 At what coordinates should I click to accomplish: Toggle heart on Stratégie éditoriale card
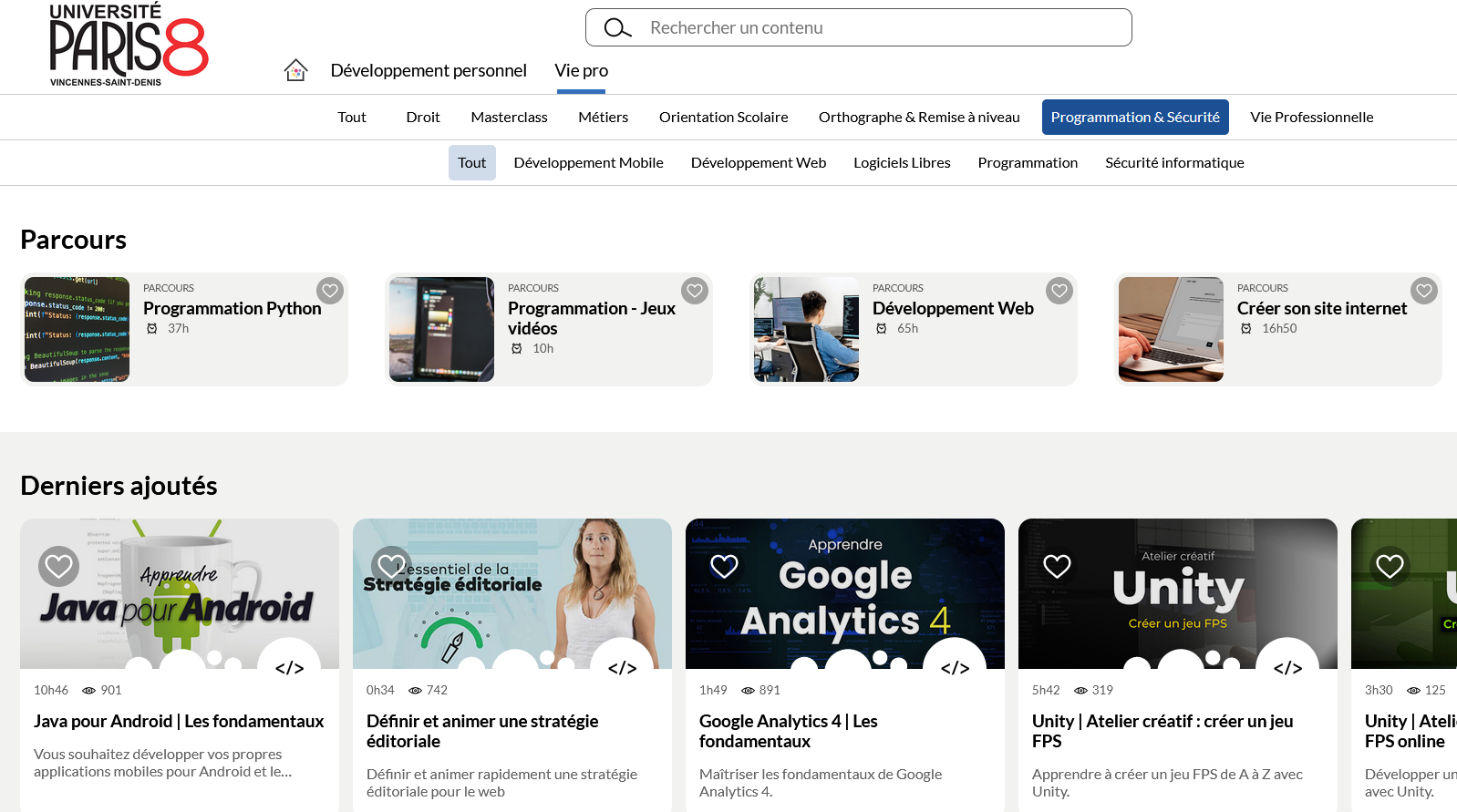391,566
